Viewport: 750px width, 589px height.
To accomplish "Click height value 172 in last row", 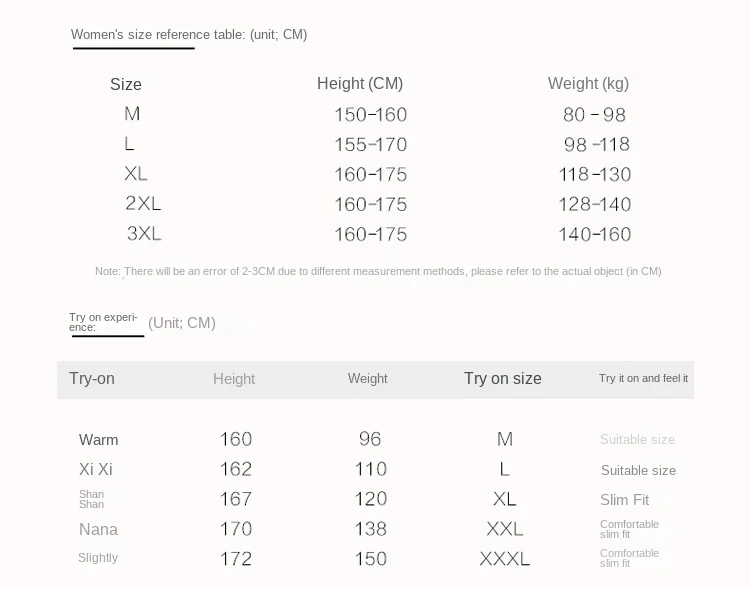I will coord(236,559).
